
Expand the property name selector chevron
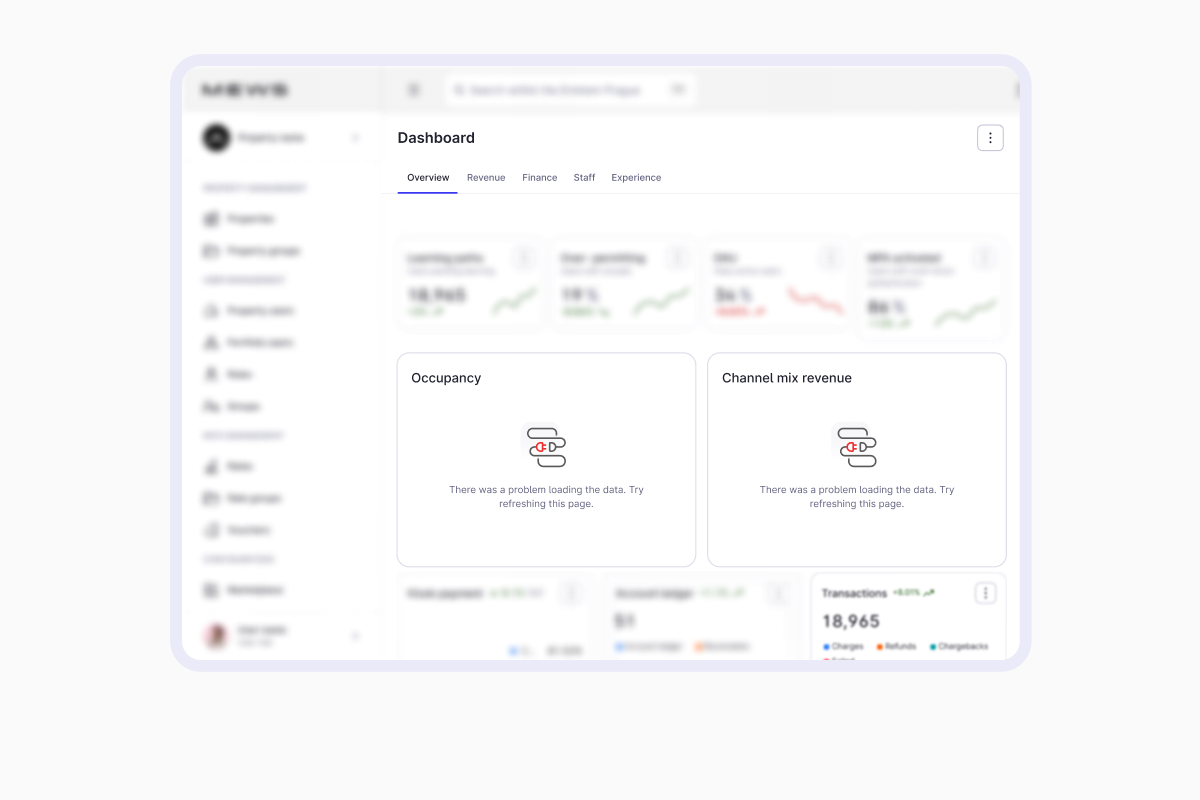click(x=355, y=138)
